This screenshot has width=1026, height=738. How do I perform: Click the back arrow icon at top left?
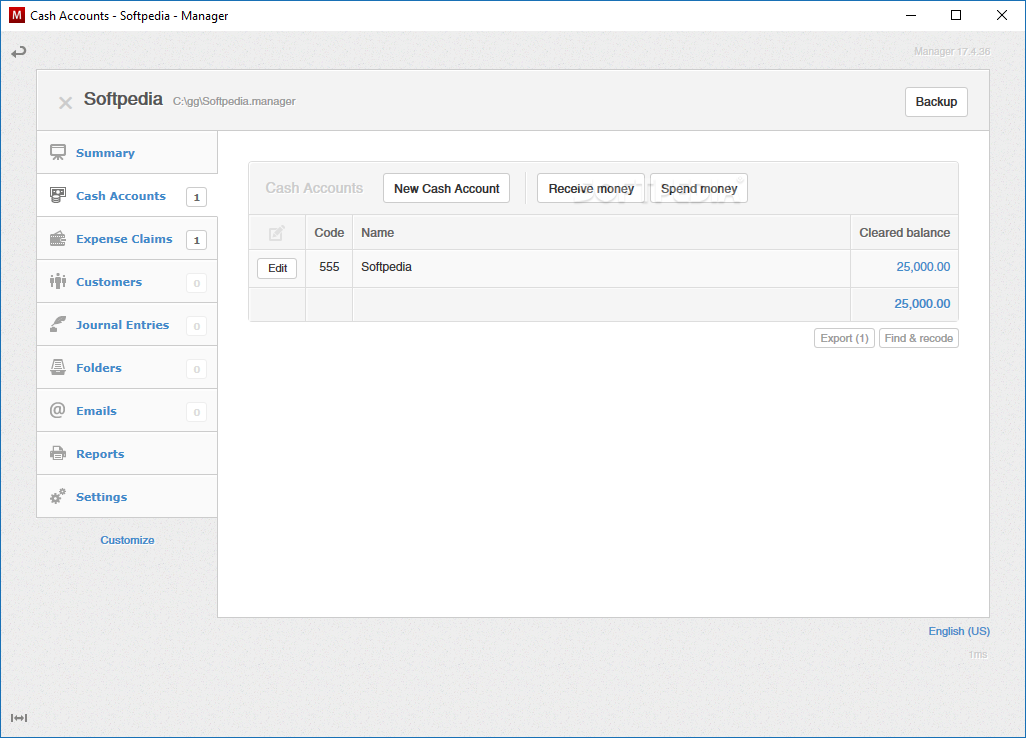tap(18, 52)
